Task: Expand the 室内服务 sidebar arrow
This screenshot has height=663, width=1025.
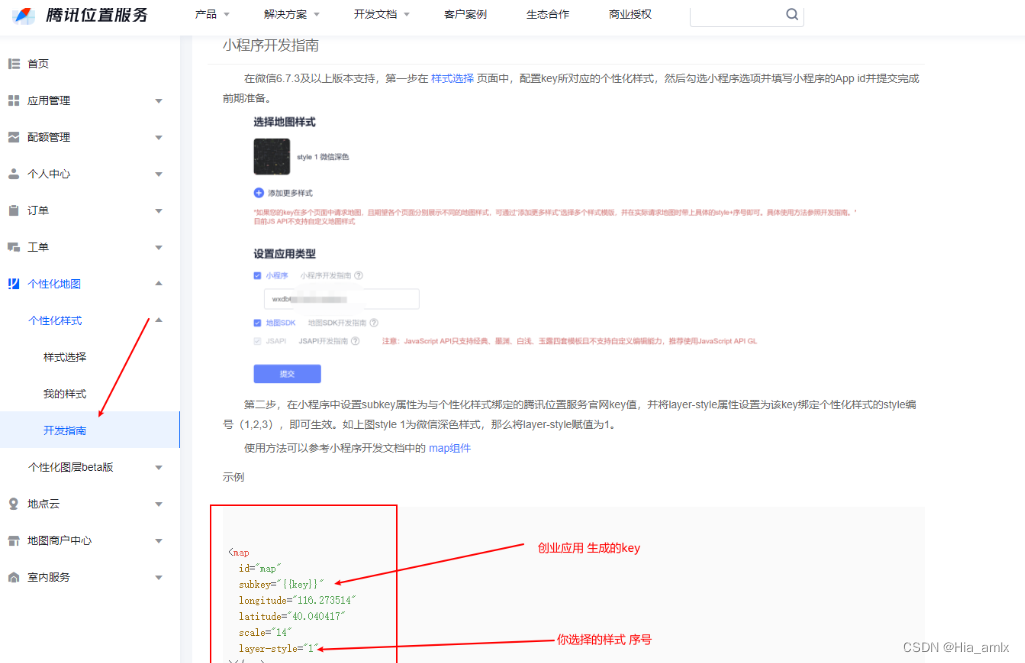Action: pos(158,577)
